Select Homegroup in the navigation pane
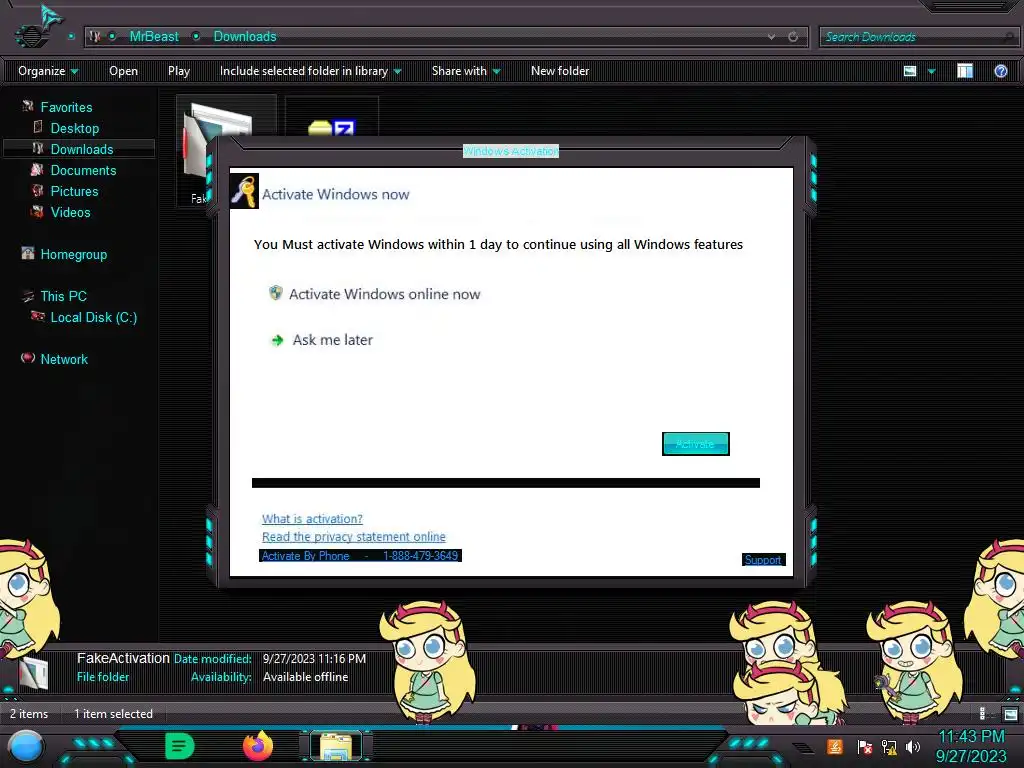Screen dimensions: 1024x768 point(74,254)
